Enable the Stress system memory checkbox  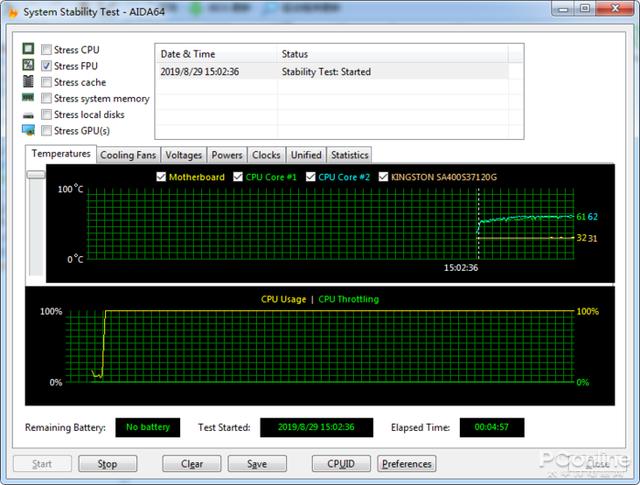46,99
